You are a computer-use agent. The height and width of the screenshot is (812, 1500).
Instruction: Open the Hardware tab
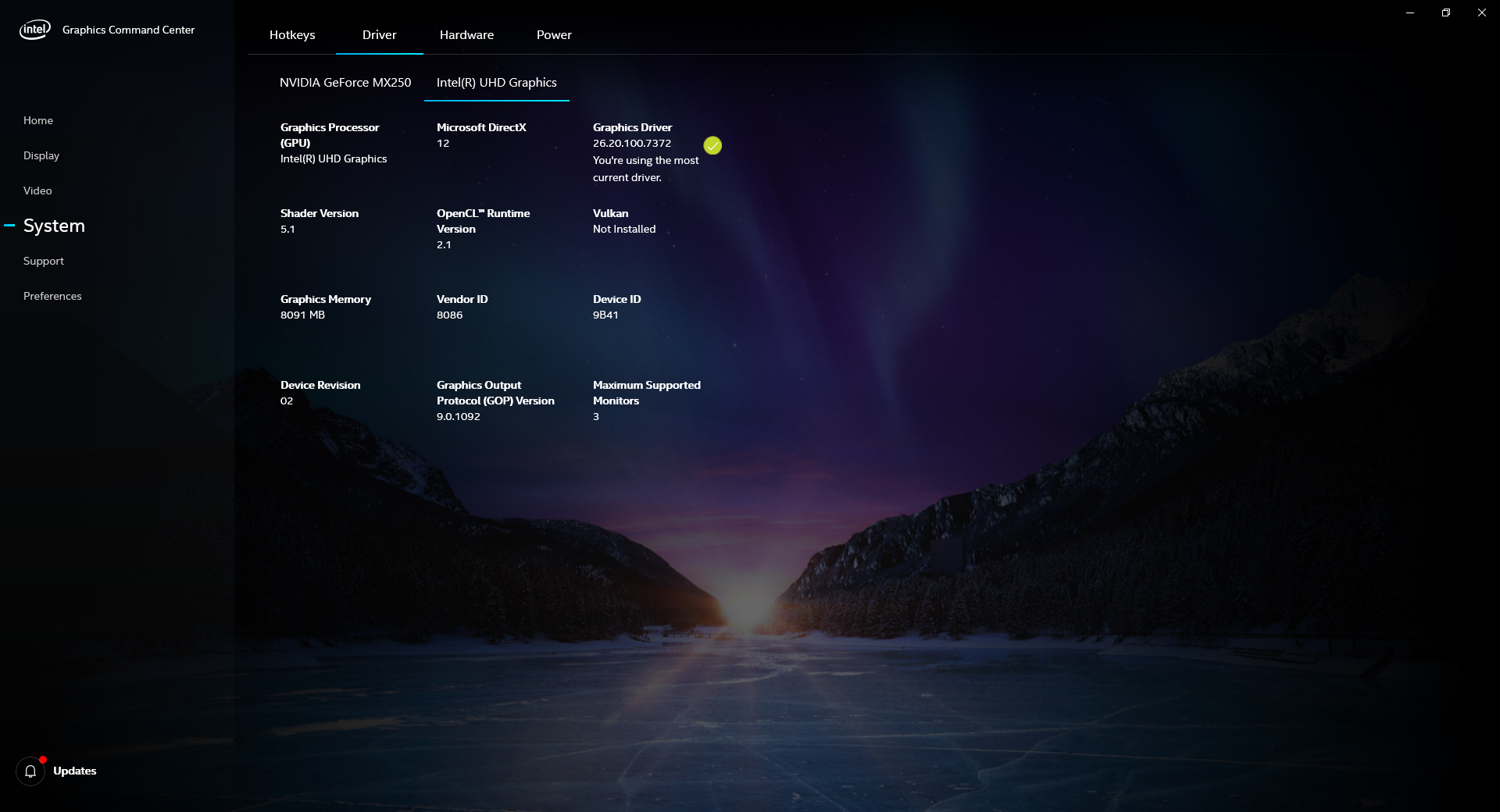466,35
